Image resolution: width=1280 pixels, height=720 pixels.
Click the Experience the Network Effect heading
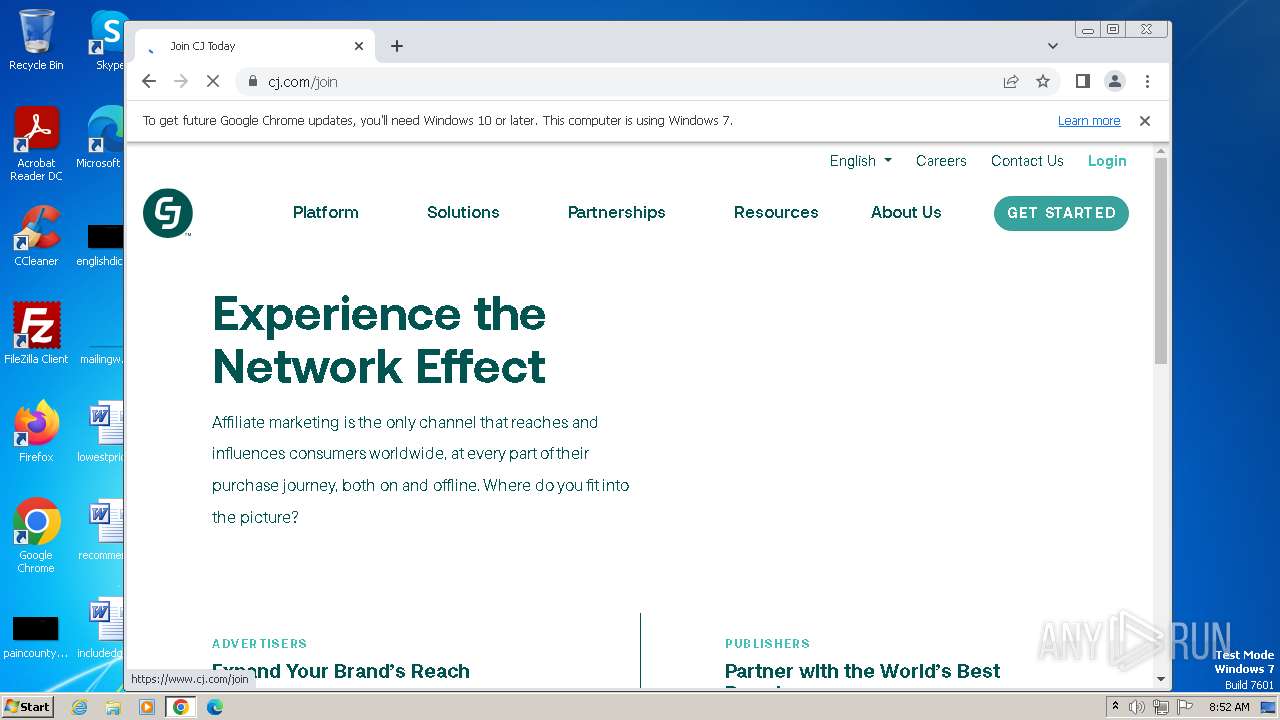point(380,340)
